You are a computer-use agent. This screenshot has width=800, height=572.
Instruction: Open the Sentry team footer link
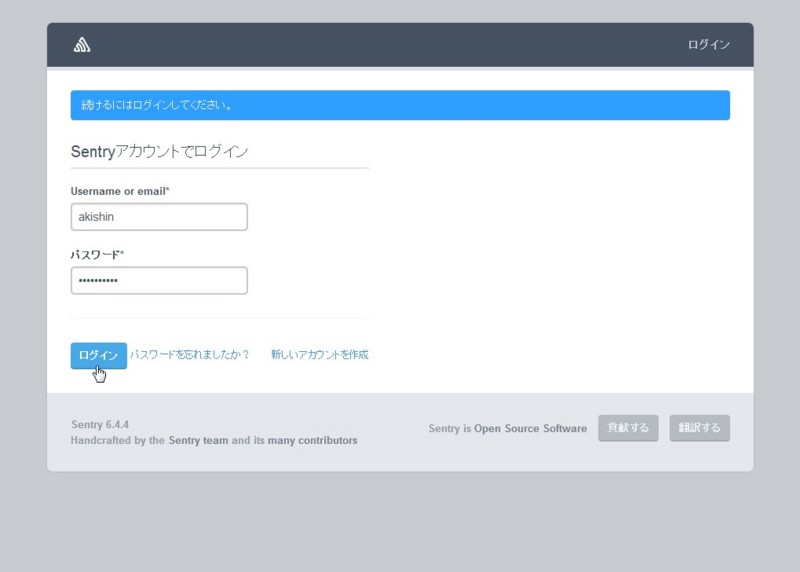click(198, 440)
